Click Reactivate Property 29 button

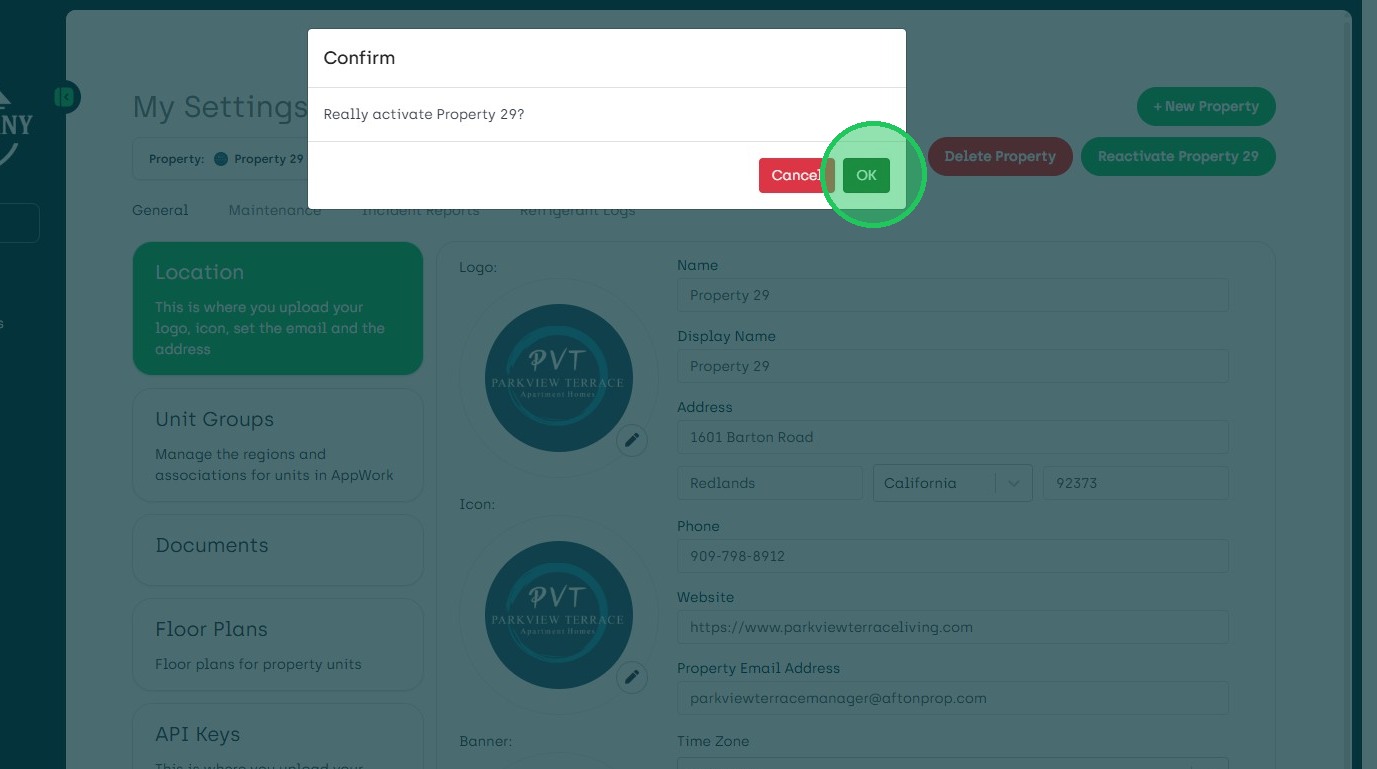coord(1178,156)
